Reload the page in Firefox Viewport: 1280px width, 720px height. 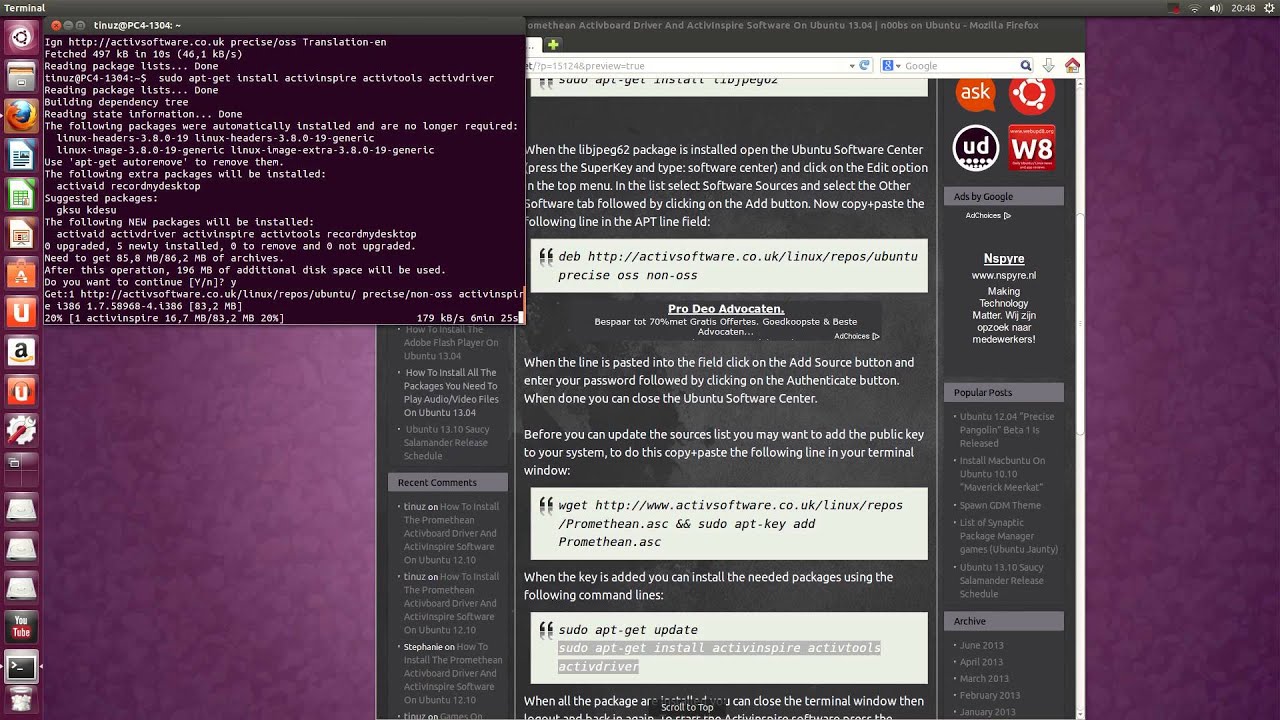click(864, 65)
